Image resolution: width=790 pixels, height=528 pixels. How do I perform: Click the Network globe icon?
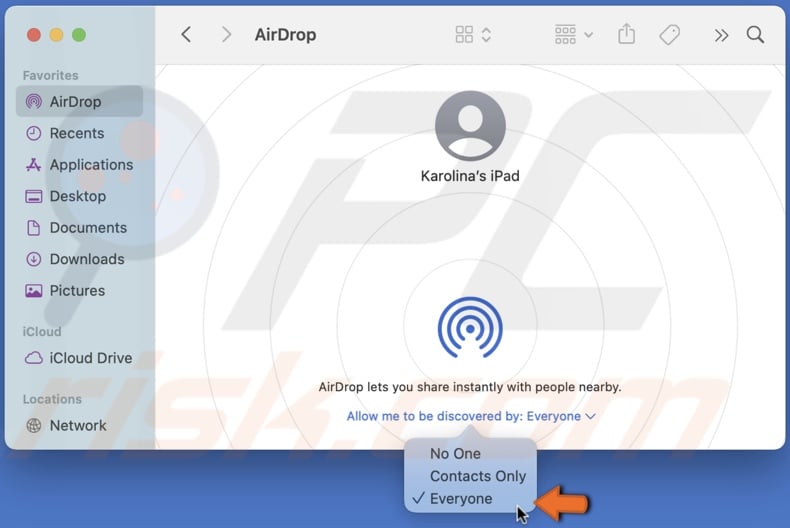coord(34,425)
